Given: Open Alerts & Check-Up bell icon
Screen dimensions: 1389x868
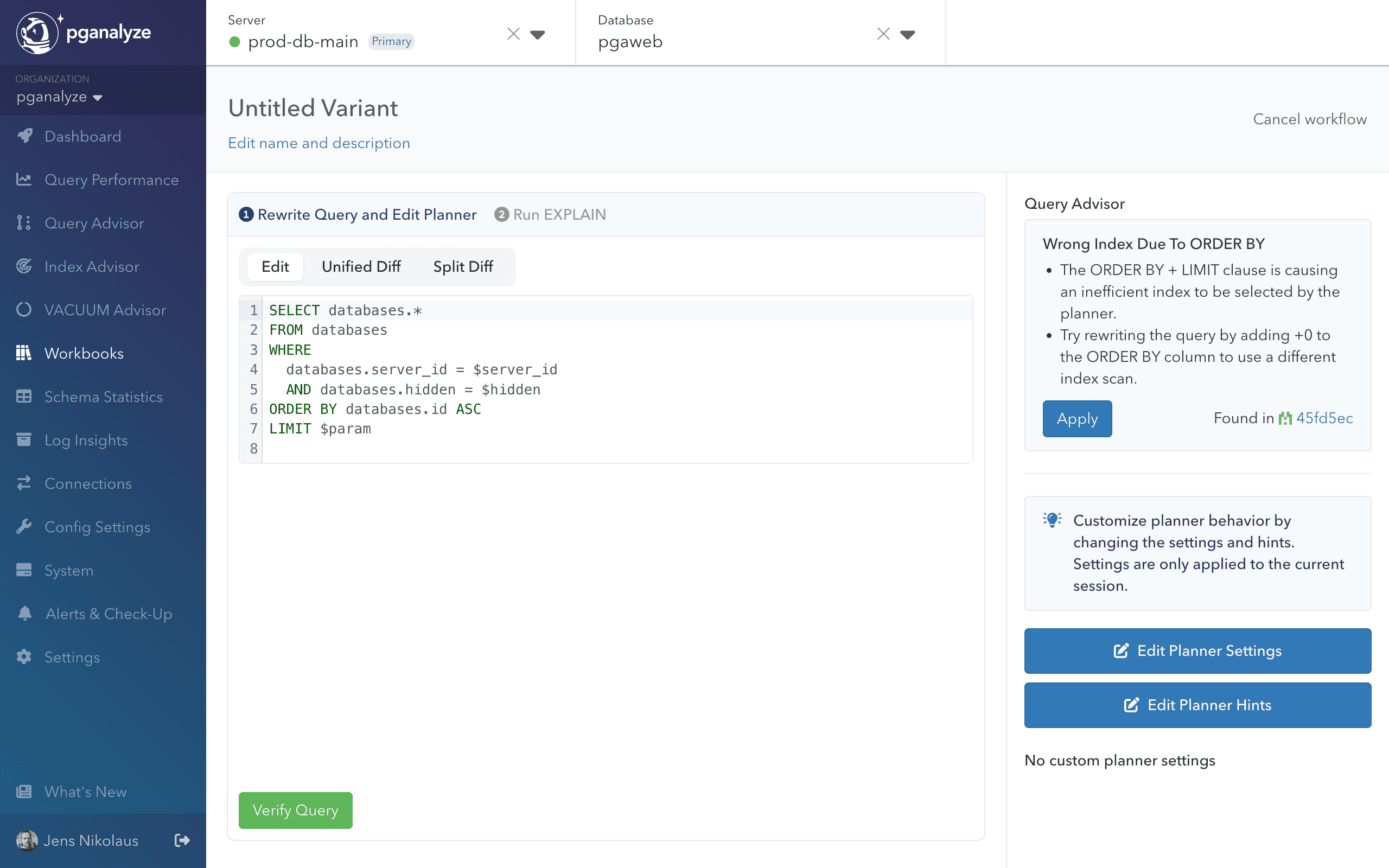Looking at the screenshot, I should click(x=24, y=614).
